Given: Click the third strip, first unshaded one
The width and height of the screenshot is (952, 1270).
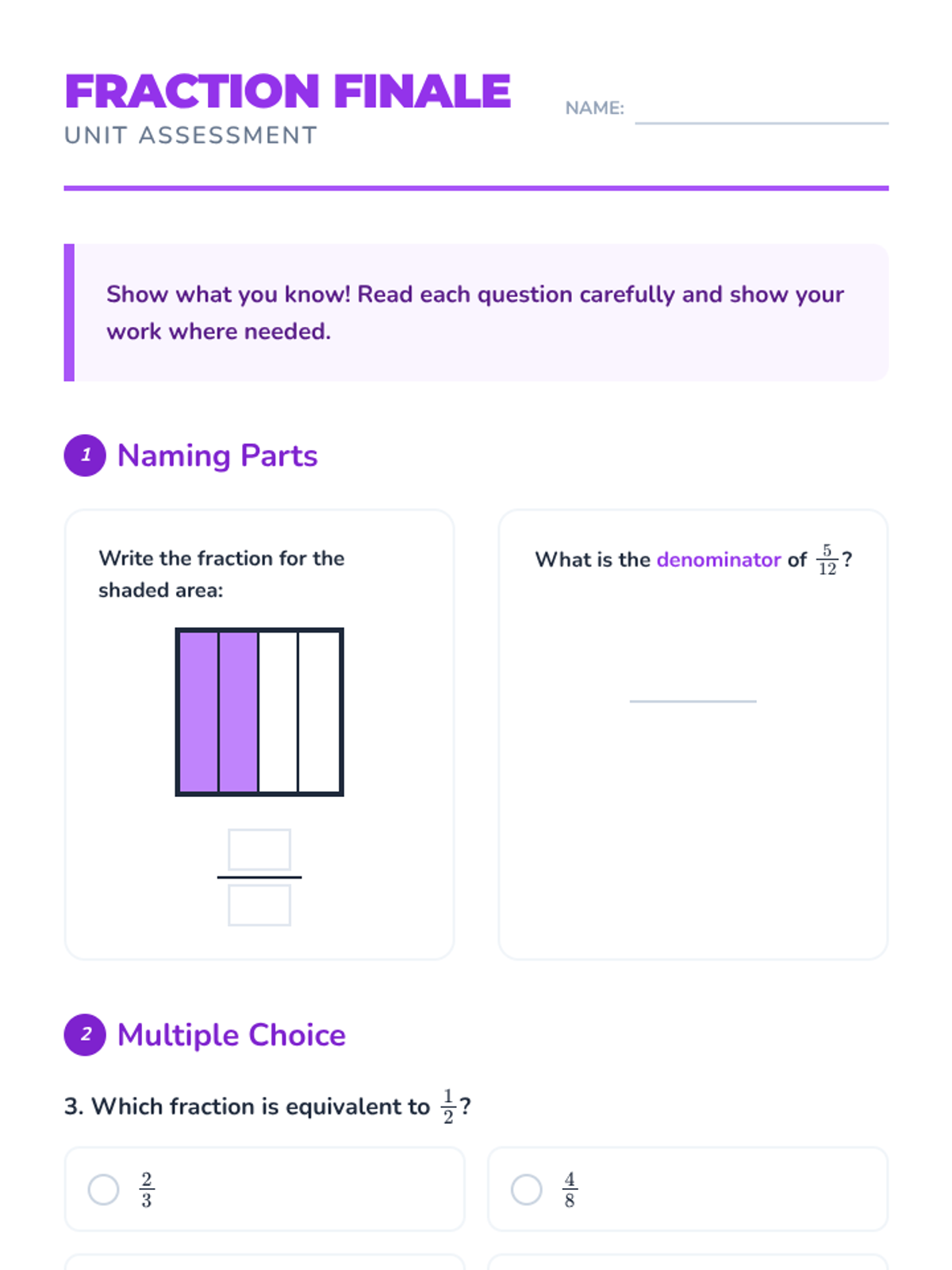Looking at the screenshot, I should tap(278, 712).
